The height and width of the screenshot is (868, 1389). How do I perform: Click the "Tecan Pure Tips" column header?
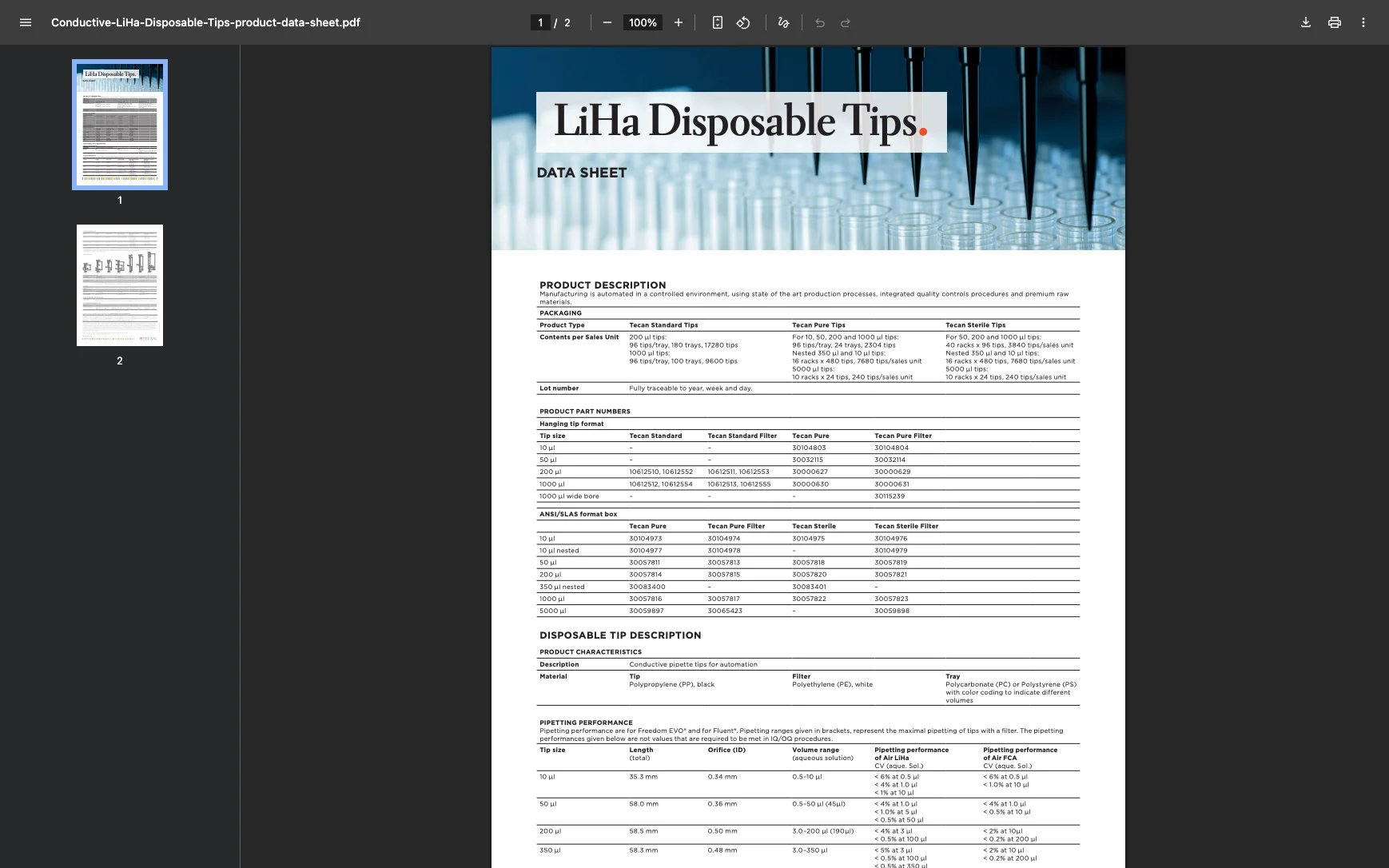(818, 325)
